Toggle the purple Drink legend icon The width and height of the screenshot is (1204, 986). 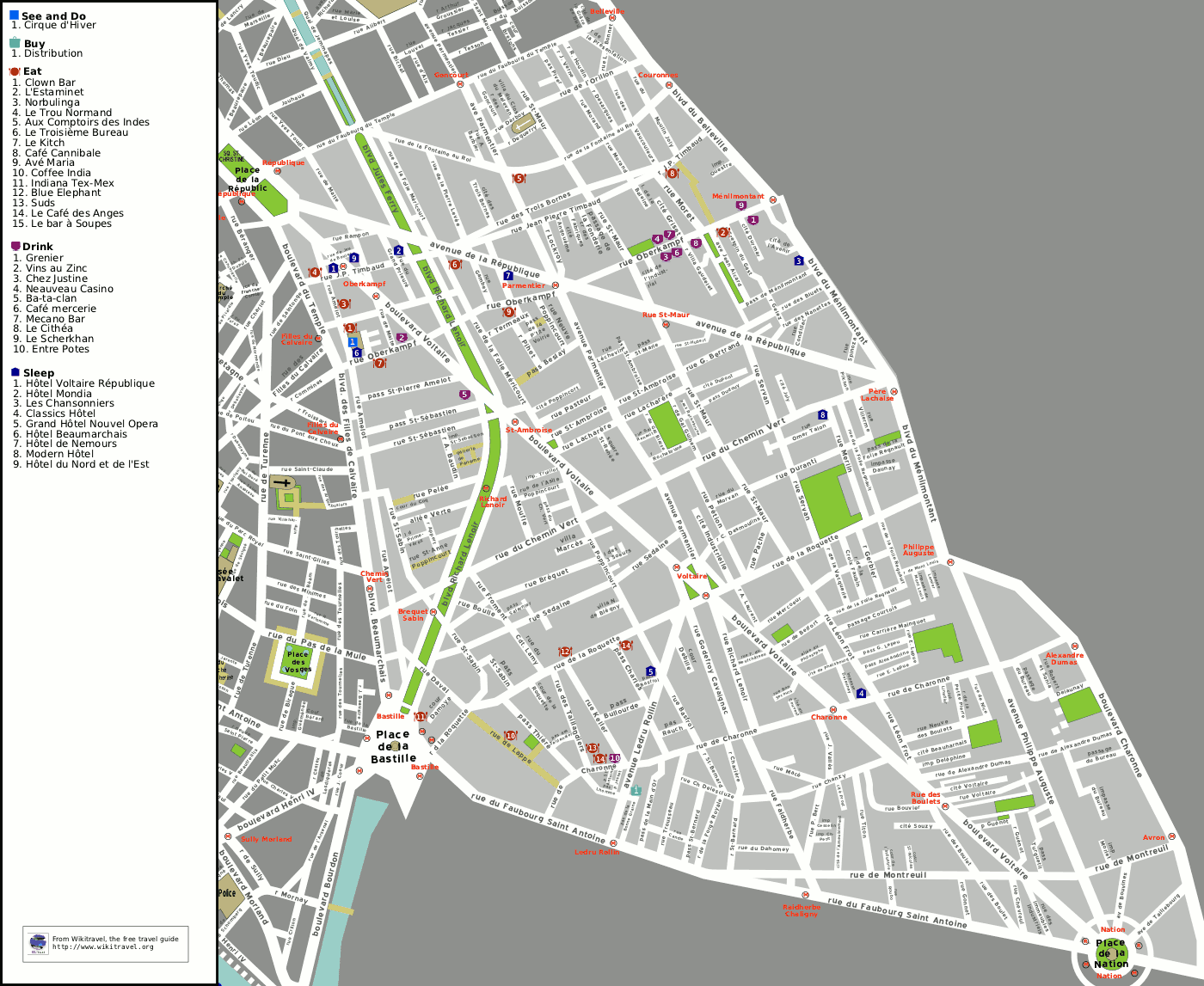pos(15,245)
